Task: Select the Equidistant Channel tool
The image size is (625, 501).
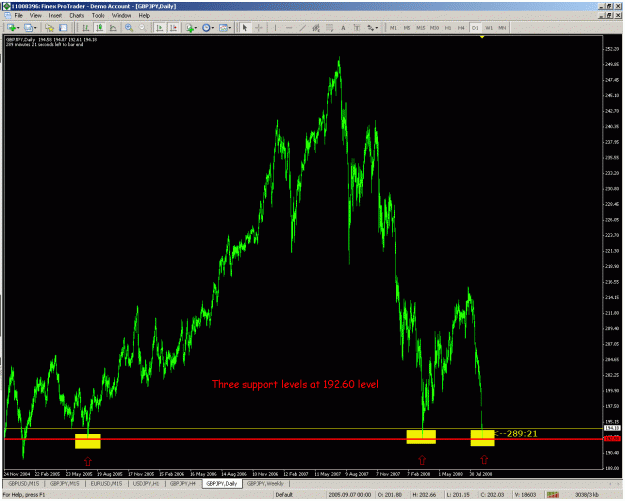Action: pos(316,28)
